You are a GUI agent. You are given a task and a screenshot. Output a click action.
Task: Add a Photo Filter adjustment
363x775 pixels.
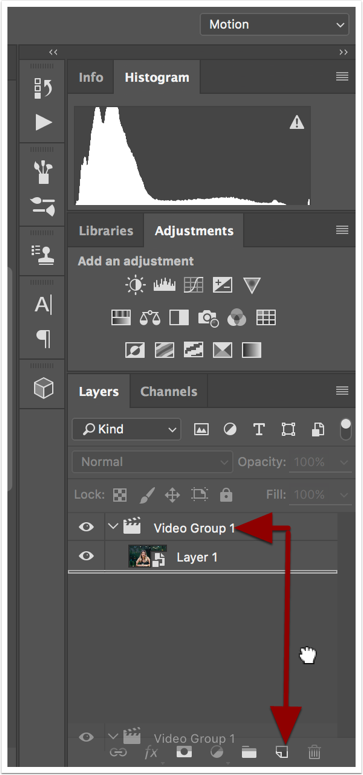208,318
